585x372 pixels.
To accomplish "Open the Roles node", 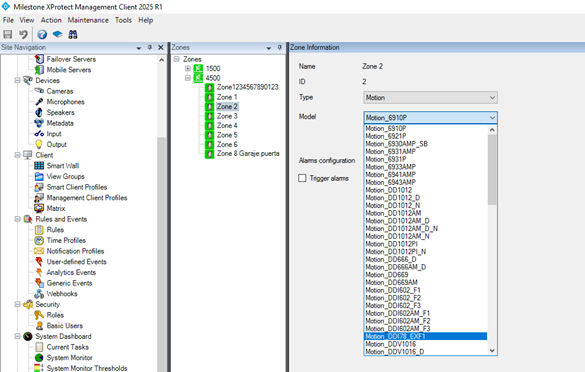I will tap(55, 315).
